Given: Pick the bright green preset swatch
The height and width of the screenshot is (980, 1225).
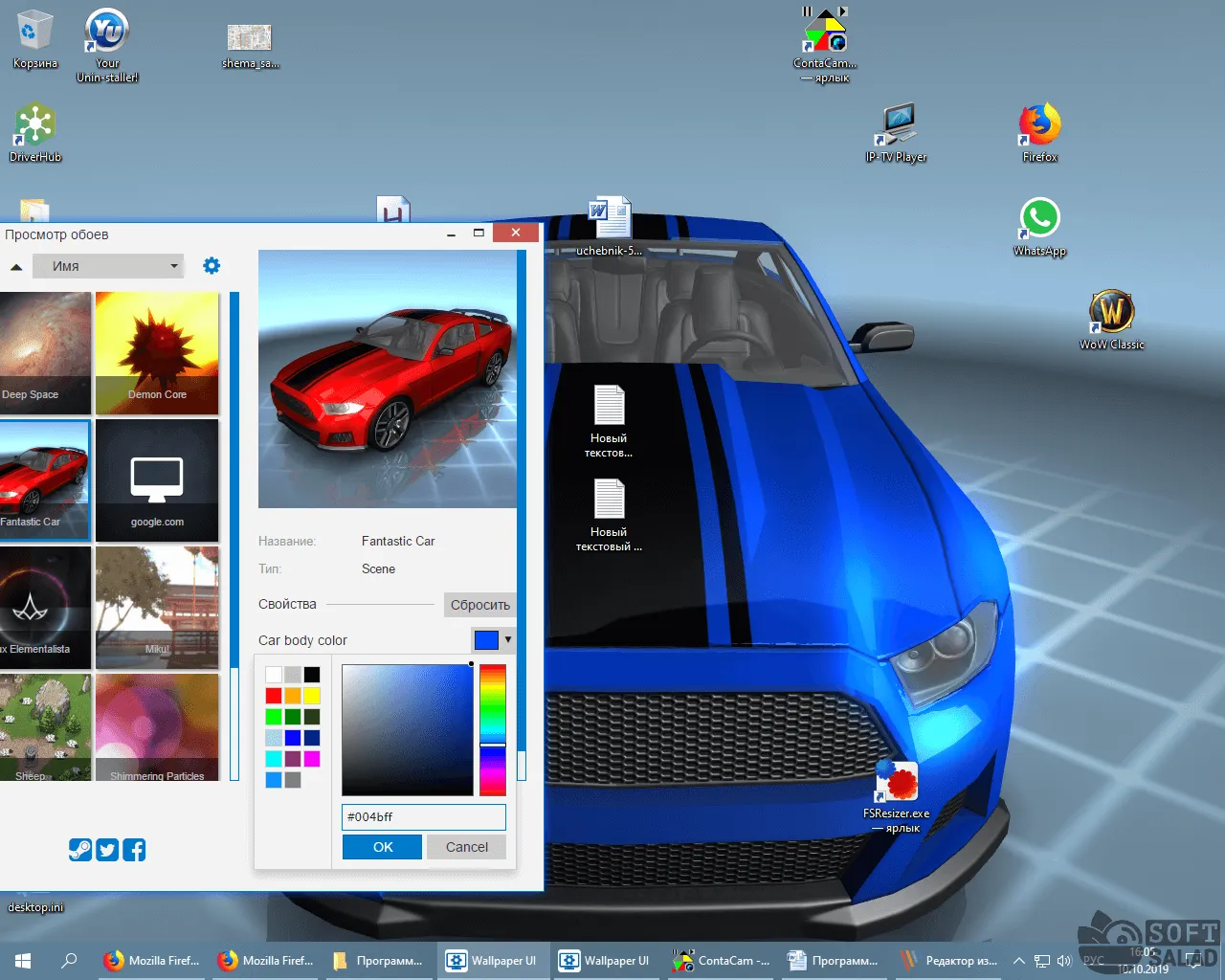Looking at the screenshot, I should point(274,717).
